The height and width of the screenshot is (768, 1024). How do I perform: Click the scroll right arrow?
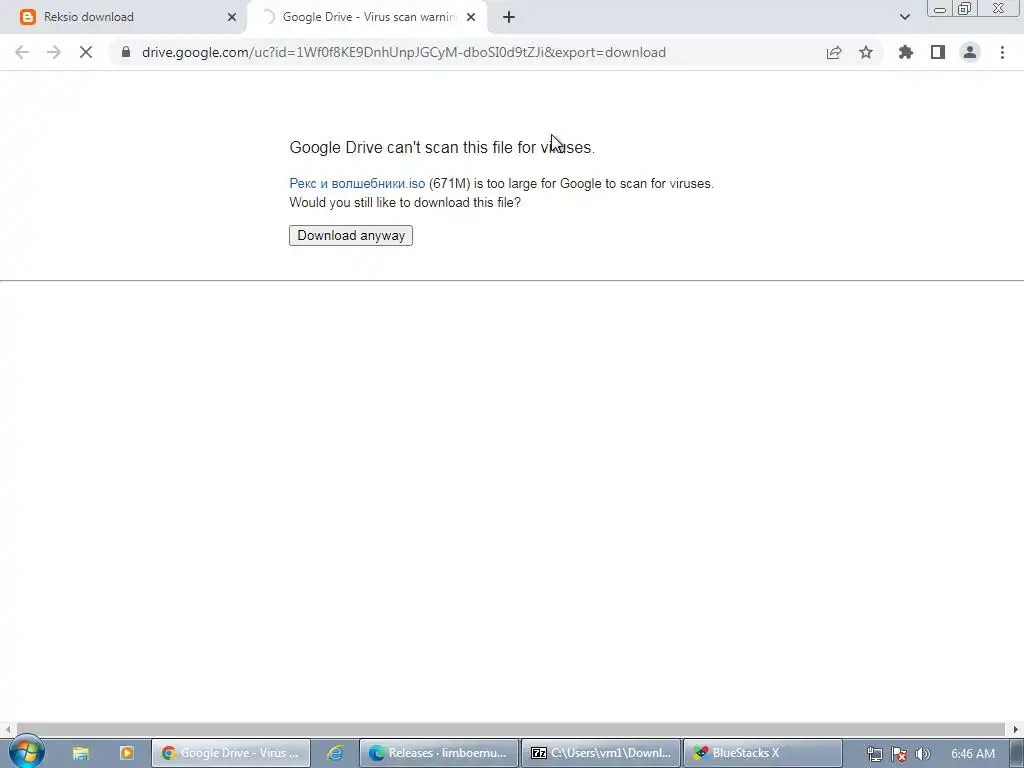(1016, 729)
